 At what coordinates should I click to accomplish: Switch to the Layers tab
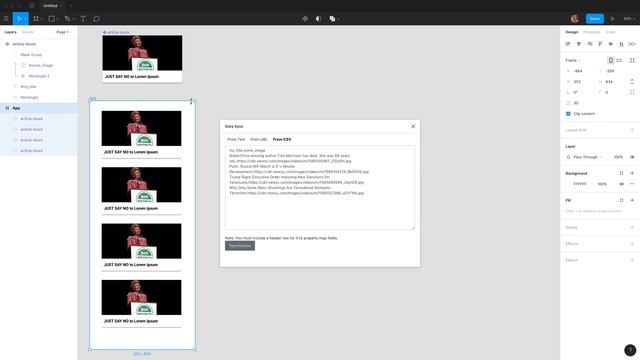10,32
